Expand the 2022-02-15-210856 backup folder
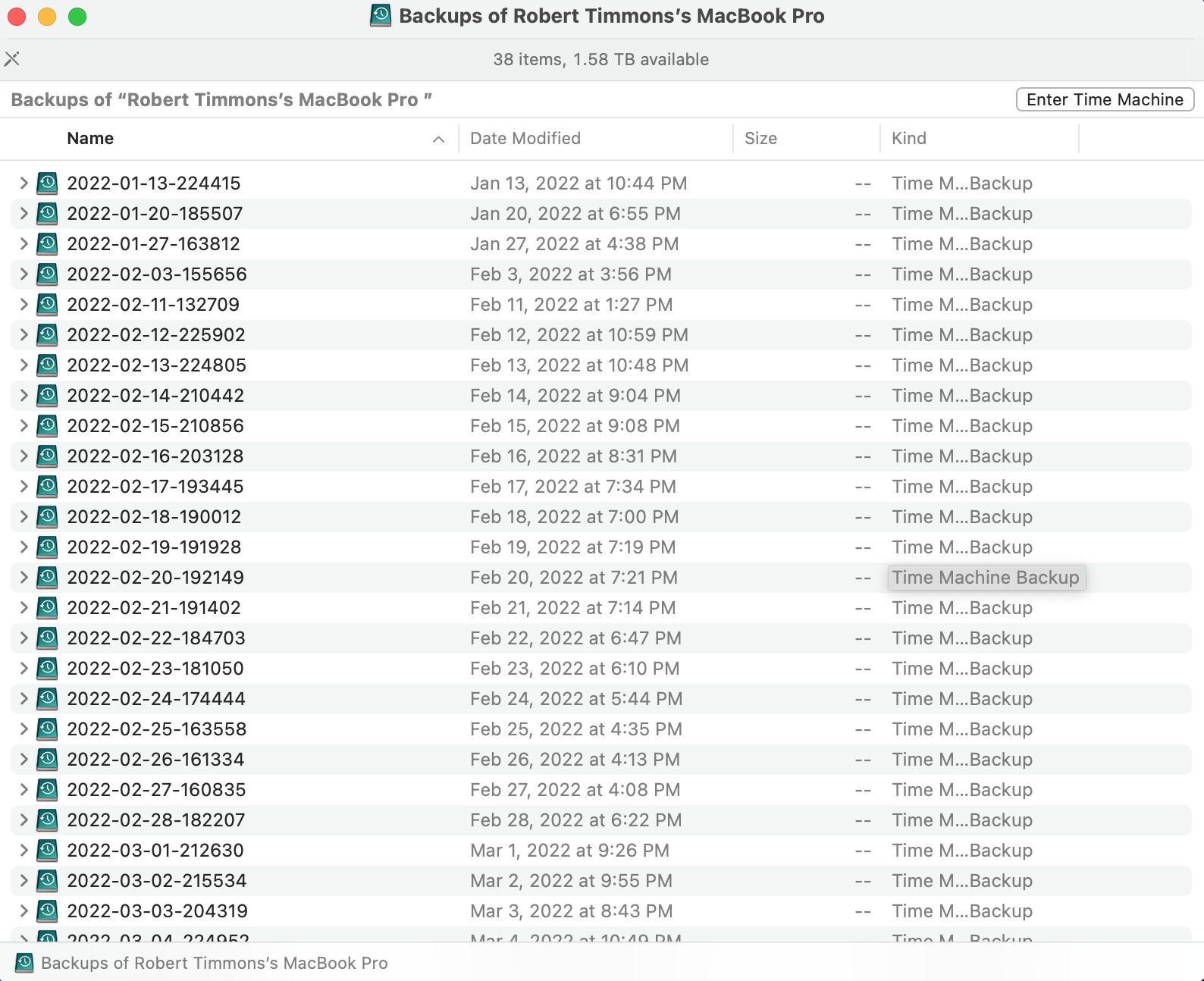The width and height of the screenshot is (1204, 981). (x=24, y=426)
